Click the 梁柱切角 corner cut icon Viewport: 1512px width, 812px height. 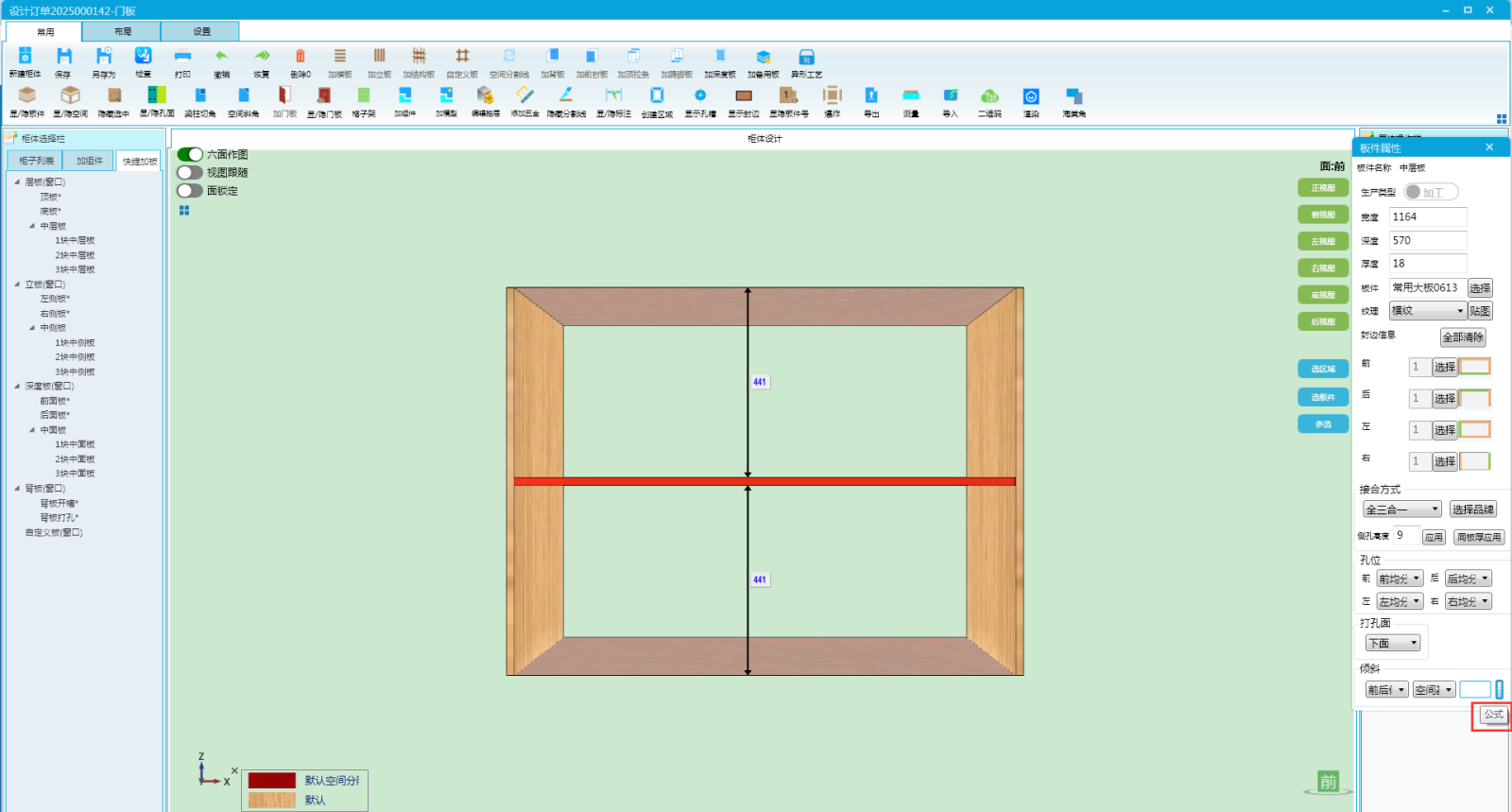click(200, 95)
